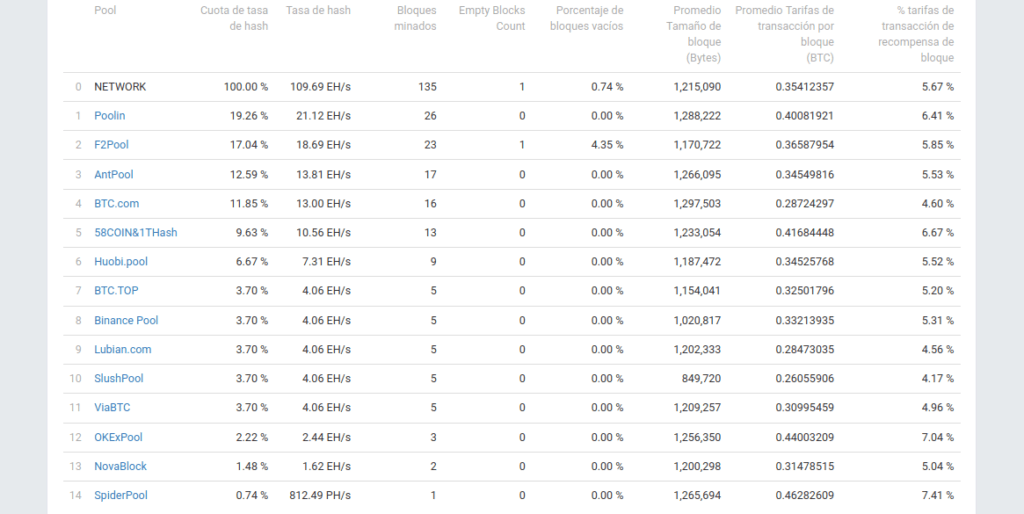Click the Empty Blocks Count header
The width and height of the screenshot is (1024, 514).
491,18
